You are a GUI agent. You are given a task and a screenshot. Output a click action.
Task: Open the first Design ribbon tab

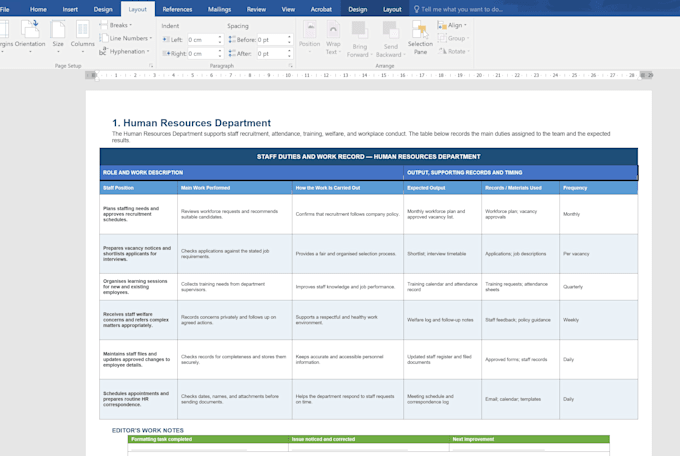(x=103, y=9)
